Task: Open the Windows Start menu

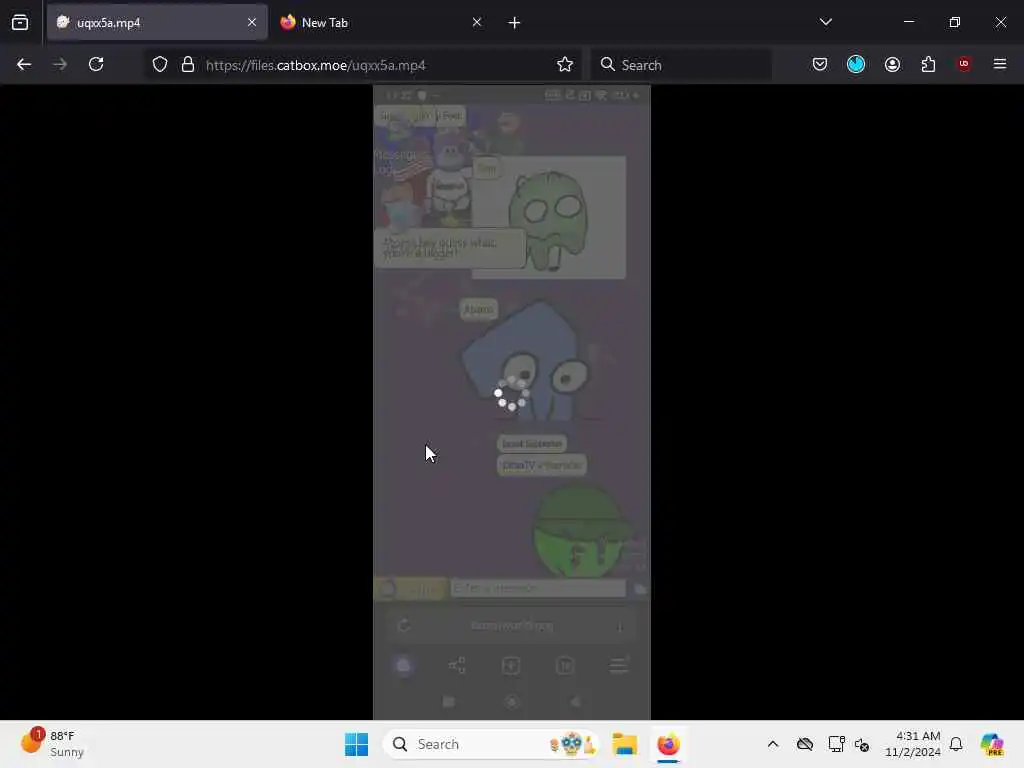Action: [x=357, y=744]
